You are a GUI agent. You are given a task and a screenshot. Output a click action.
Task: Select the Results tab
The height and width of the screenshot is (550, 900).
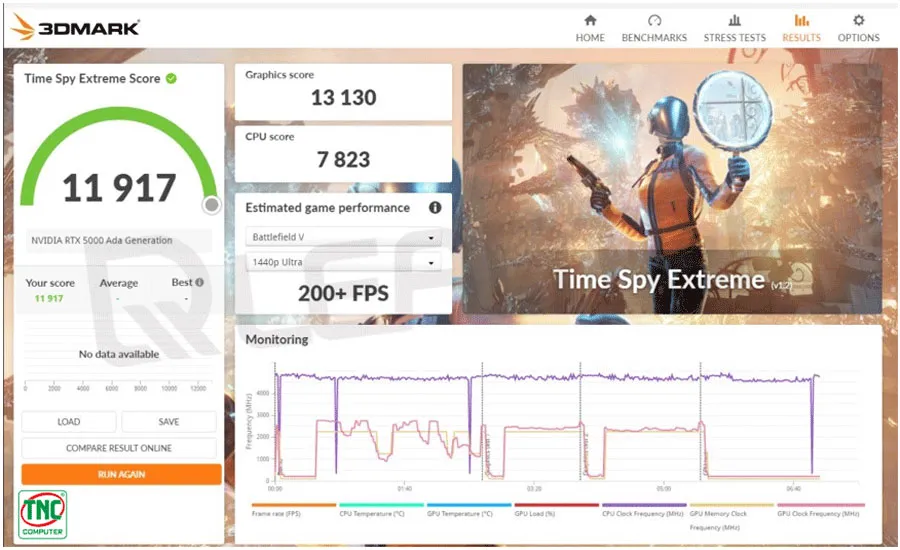801,29
